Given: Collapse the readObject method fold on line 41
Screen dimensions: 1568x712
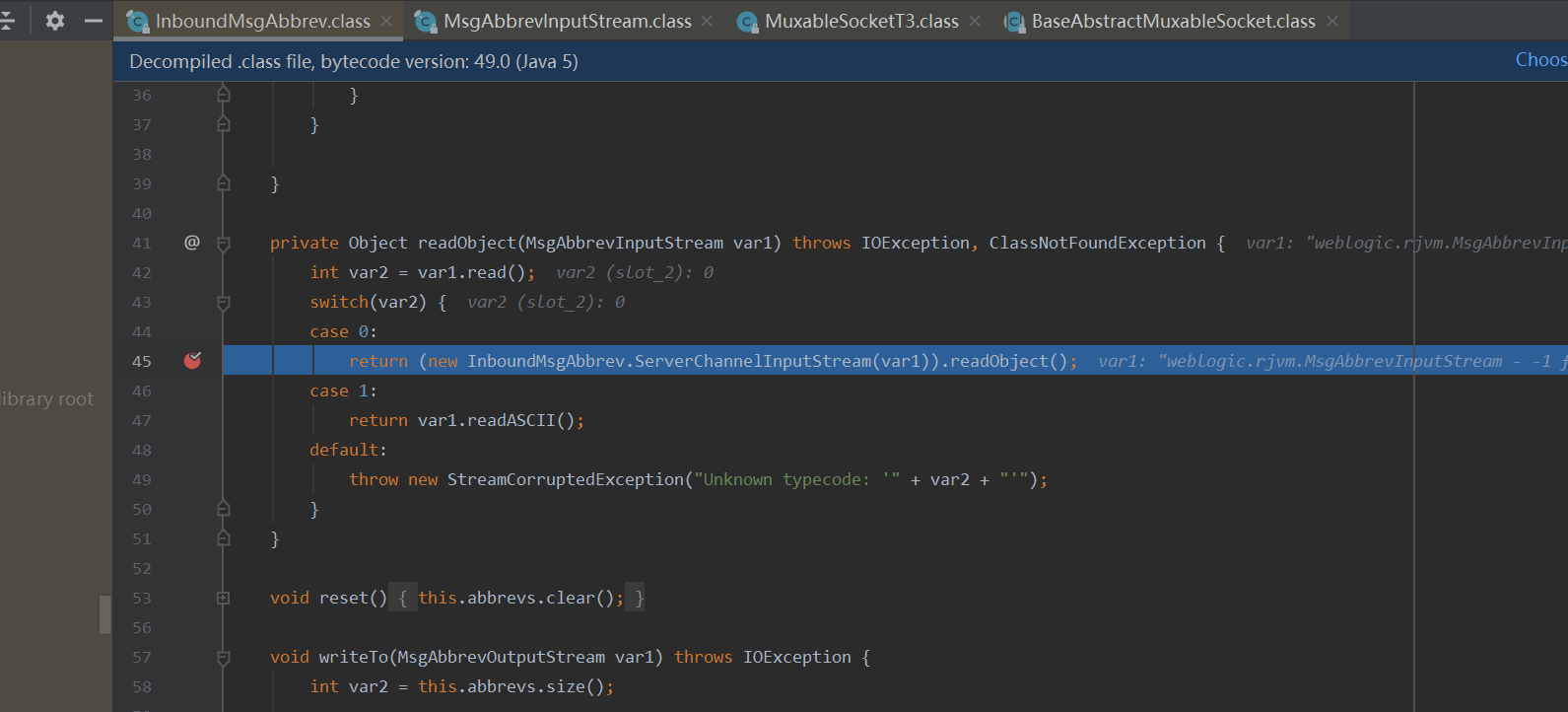Looking at the screenshot, I should click(224, 243).
